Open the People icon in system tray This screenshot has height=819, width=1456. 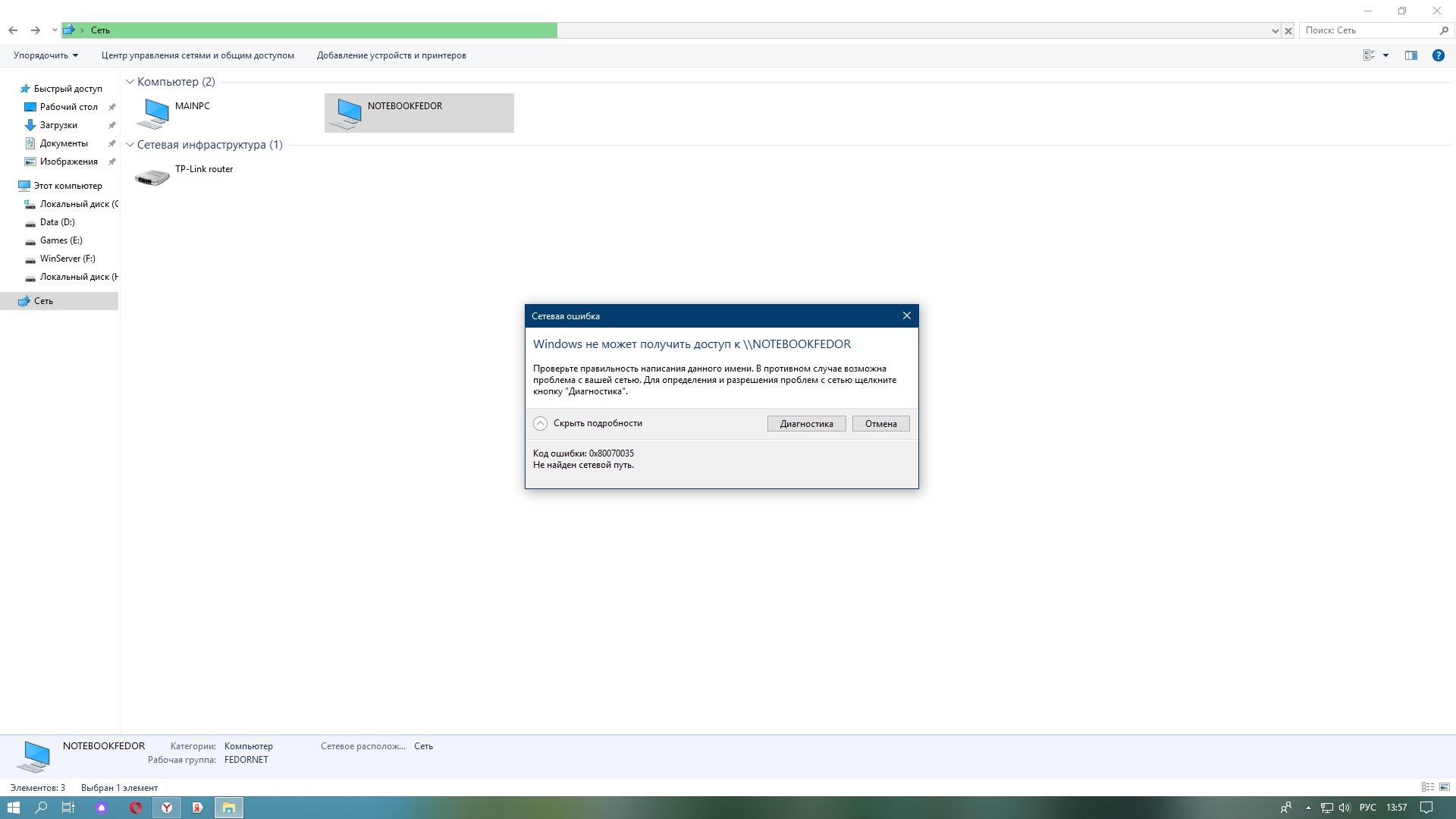coord(1286,808)
